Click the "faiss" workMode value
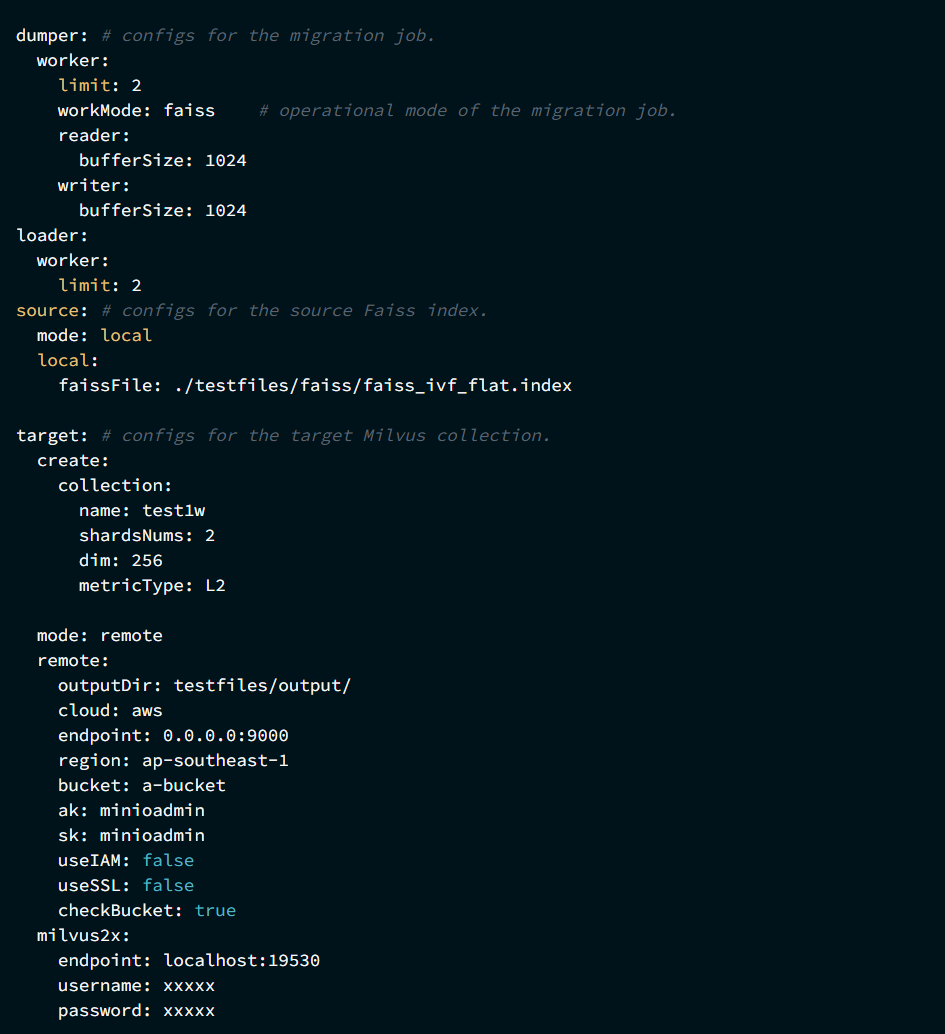Image resolution: width=945 pixels, height=1034 pixels. 189,110
